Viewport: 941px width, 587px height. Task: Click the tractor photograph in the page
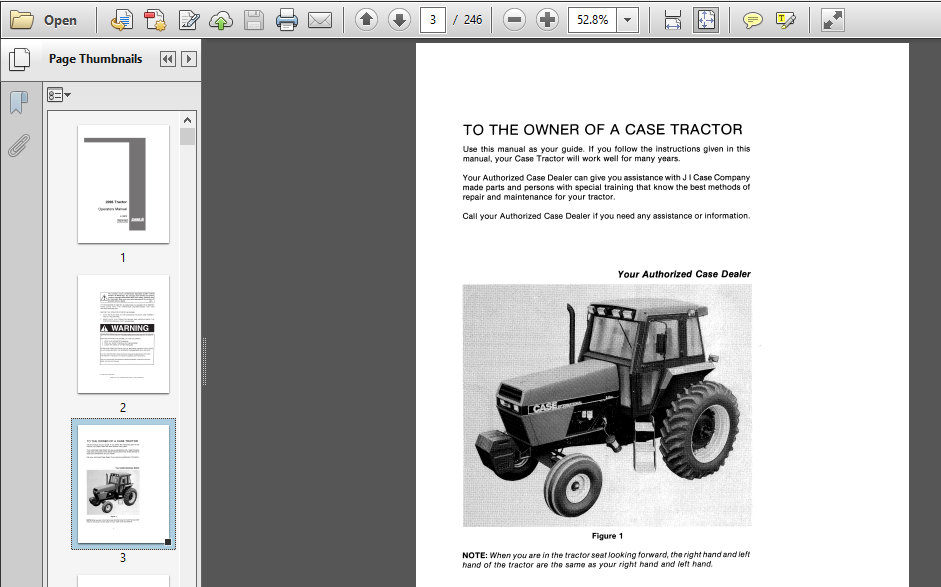click(x=607, y=406)
